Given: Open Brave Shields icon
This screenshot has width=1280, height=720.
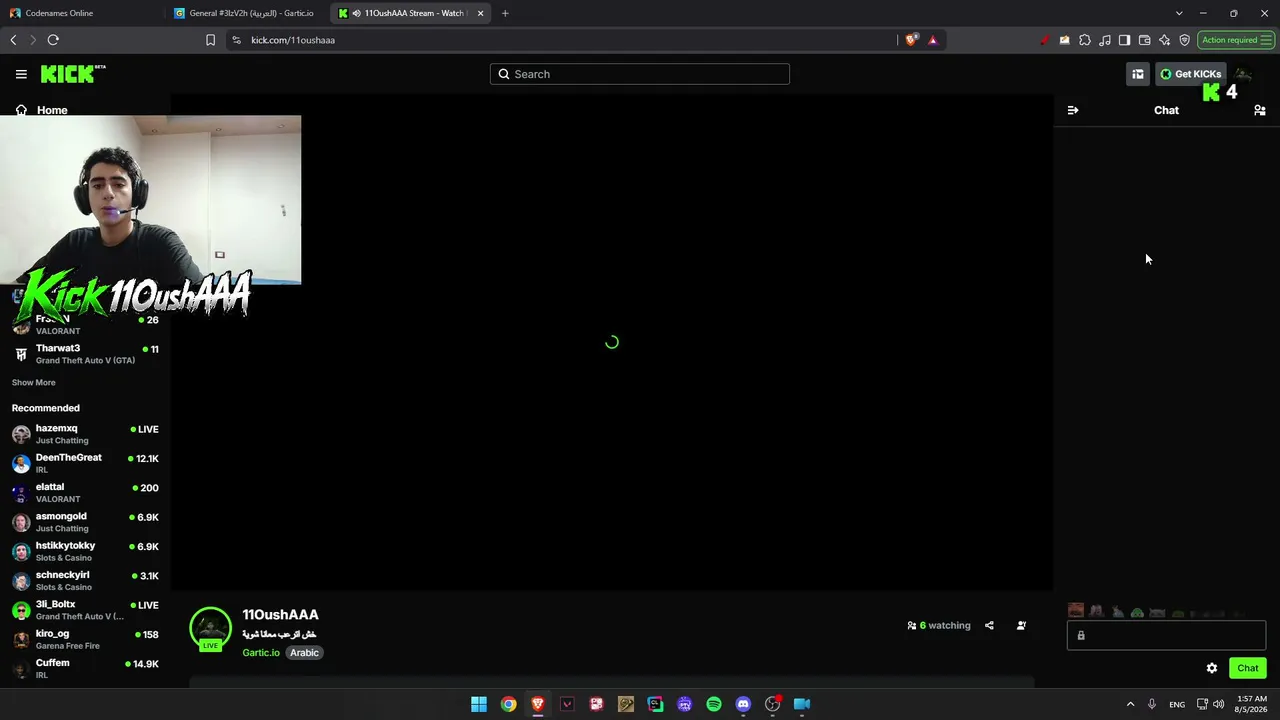Looking at the screenshot, I should 911,40.
